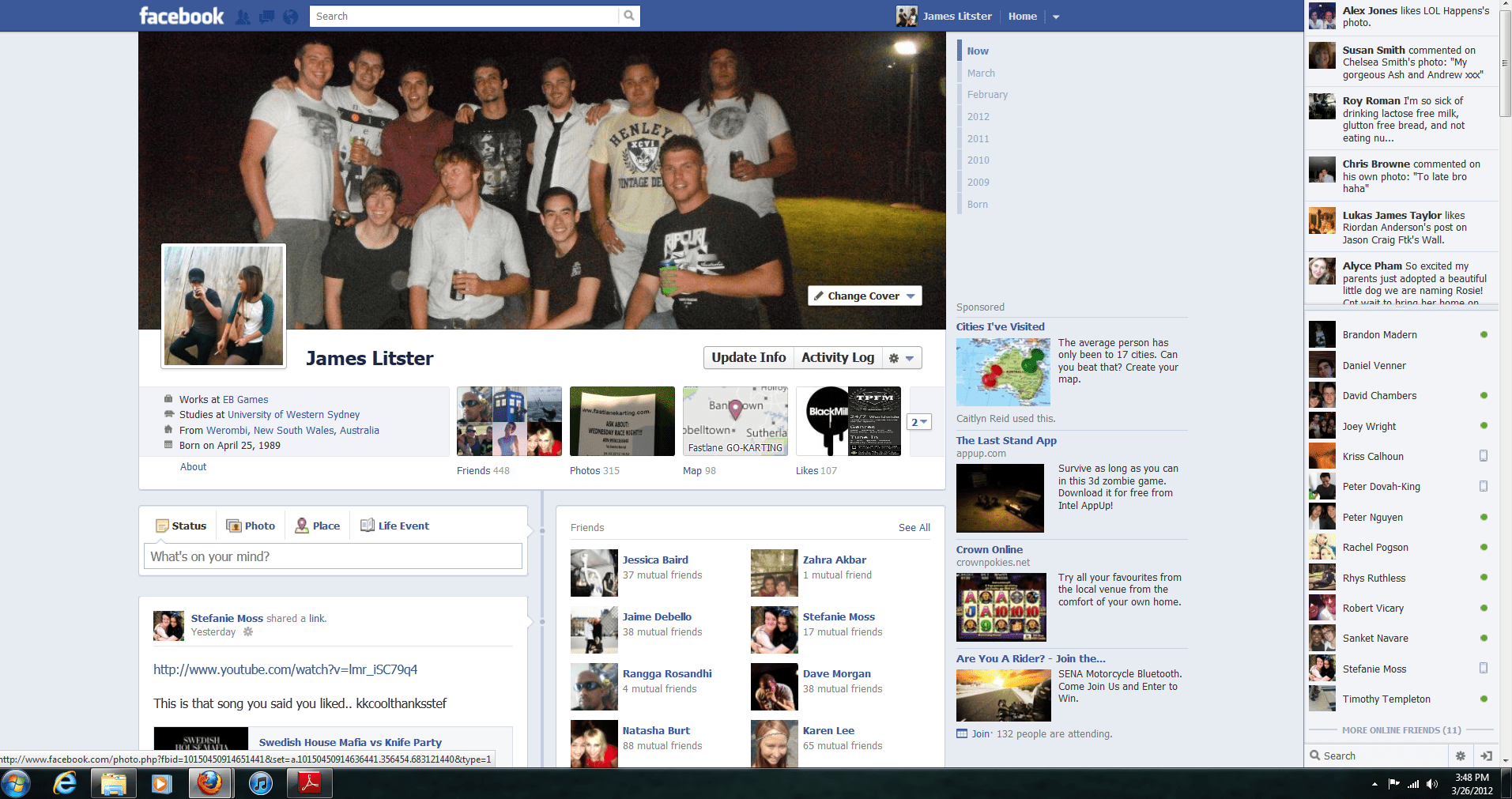Viewport: 1512px width, 799px height.
Task: Open the notifications globe icon
Action: point(291,17)
